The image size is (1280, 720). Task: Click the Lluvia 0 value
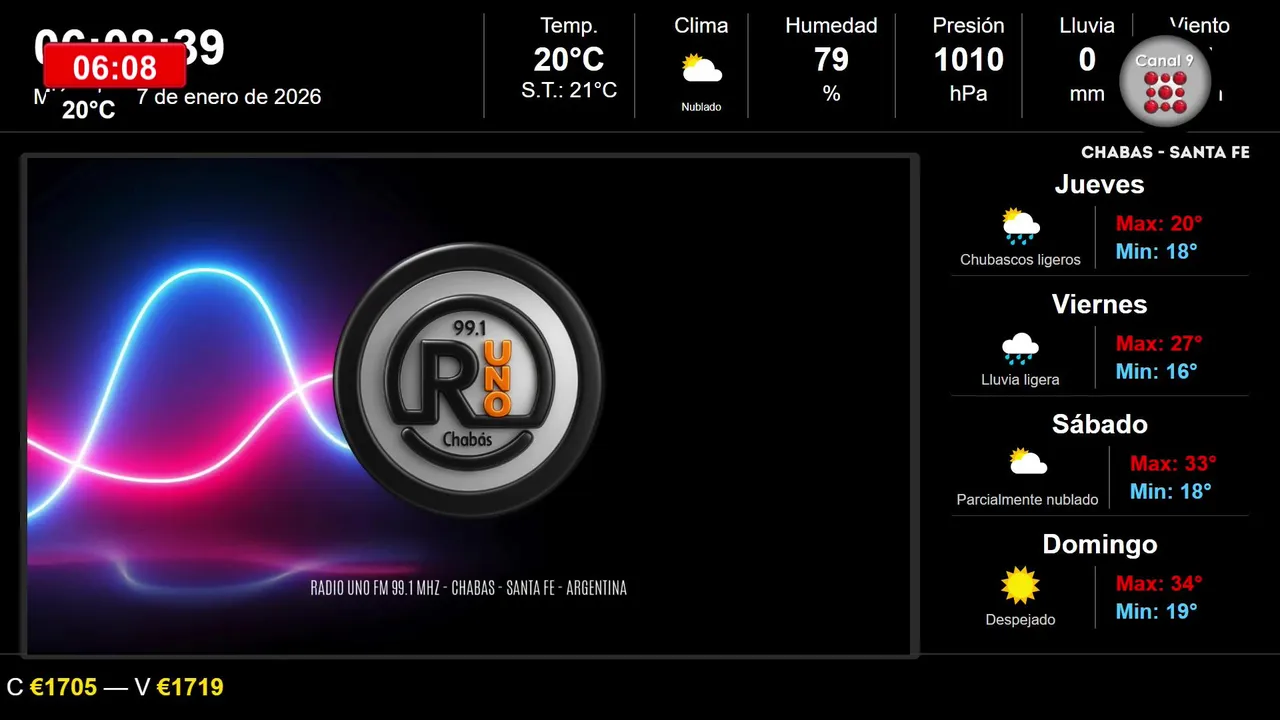[x=1087, y=60]
